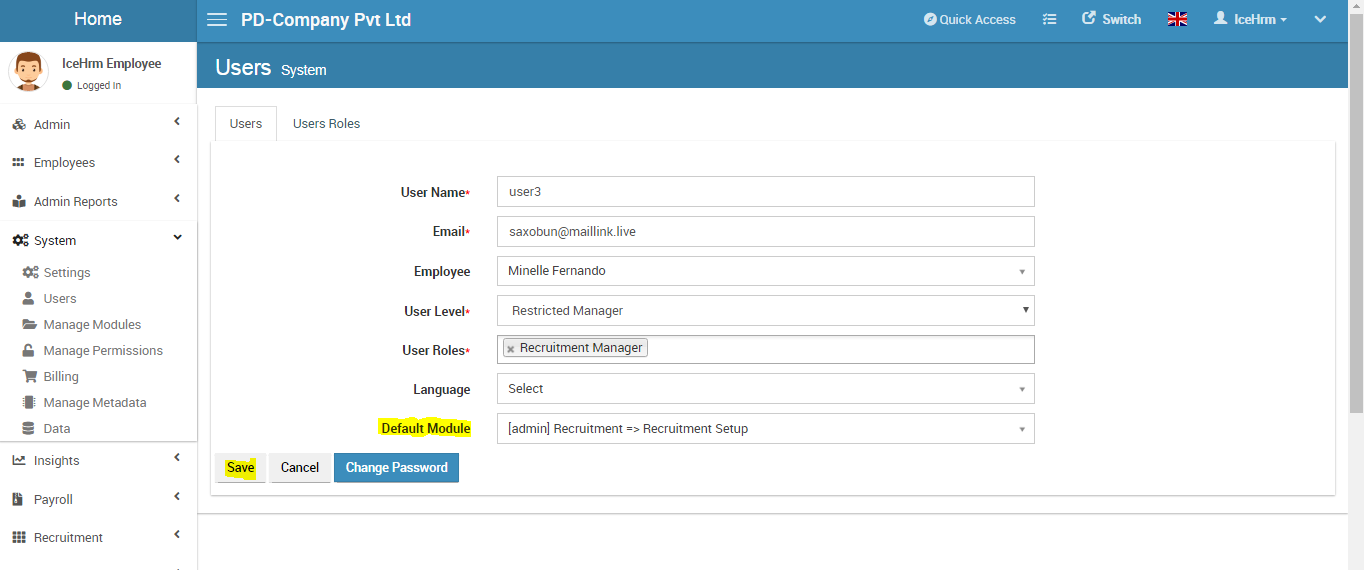Click the Settings cogs icon
Viewport: 1364px width, 570px height.
(x=30, y=272)
